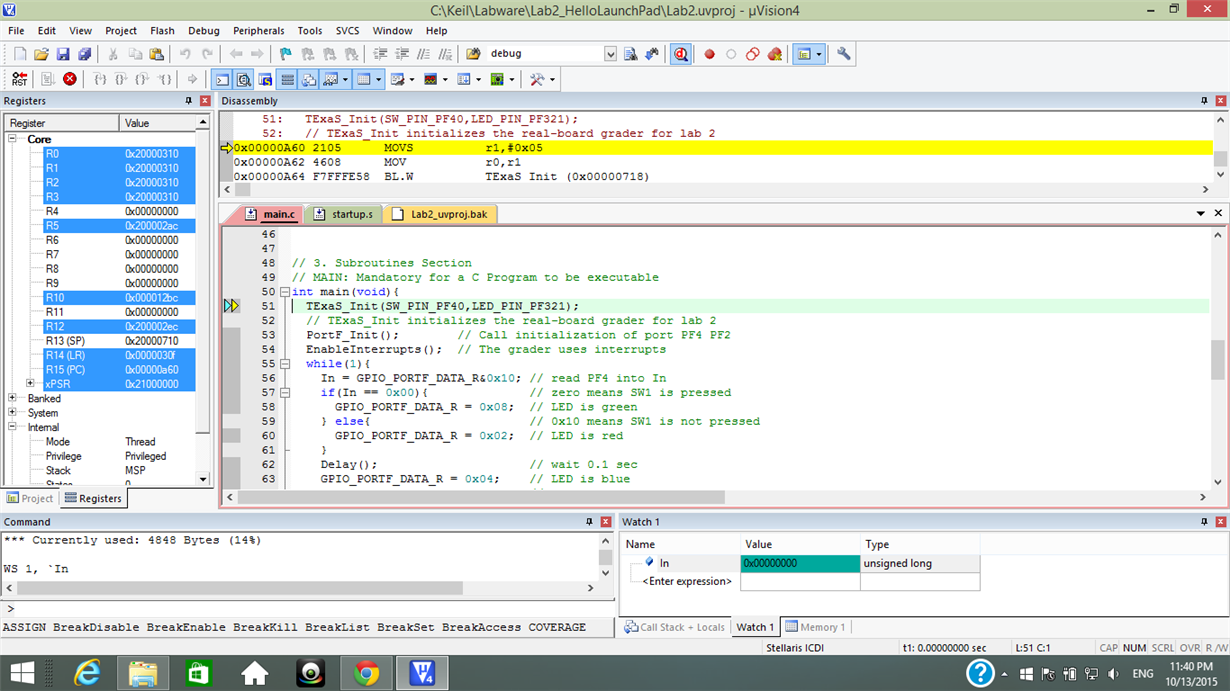The image size is (1230, 691).
Task: Disable all breakpoints with the linked-circles icon
Action: (x=753, y=54)
